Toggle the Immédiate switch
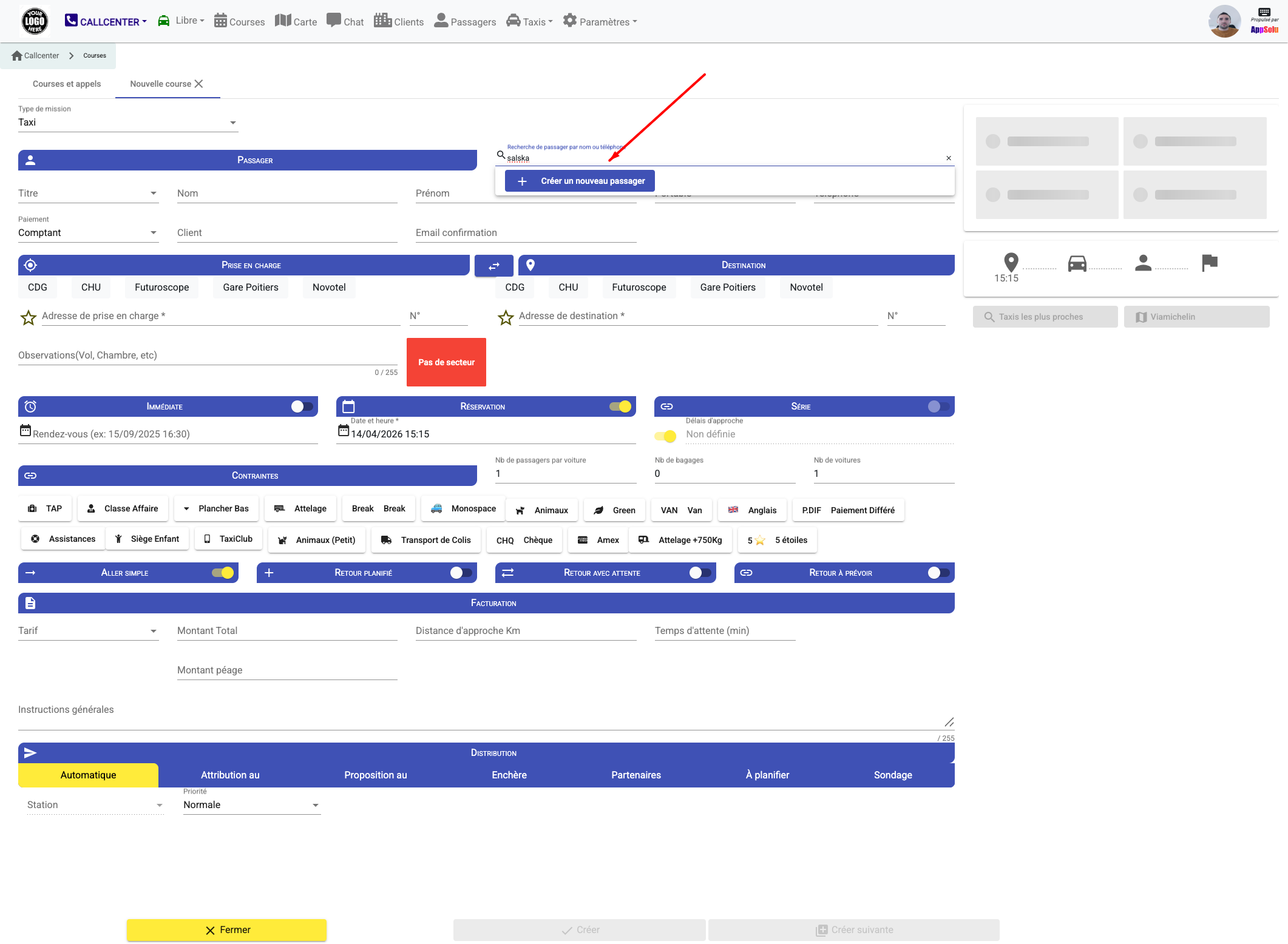 click(x=302, y=406)
